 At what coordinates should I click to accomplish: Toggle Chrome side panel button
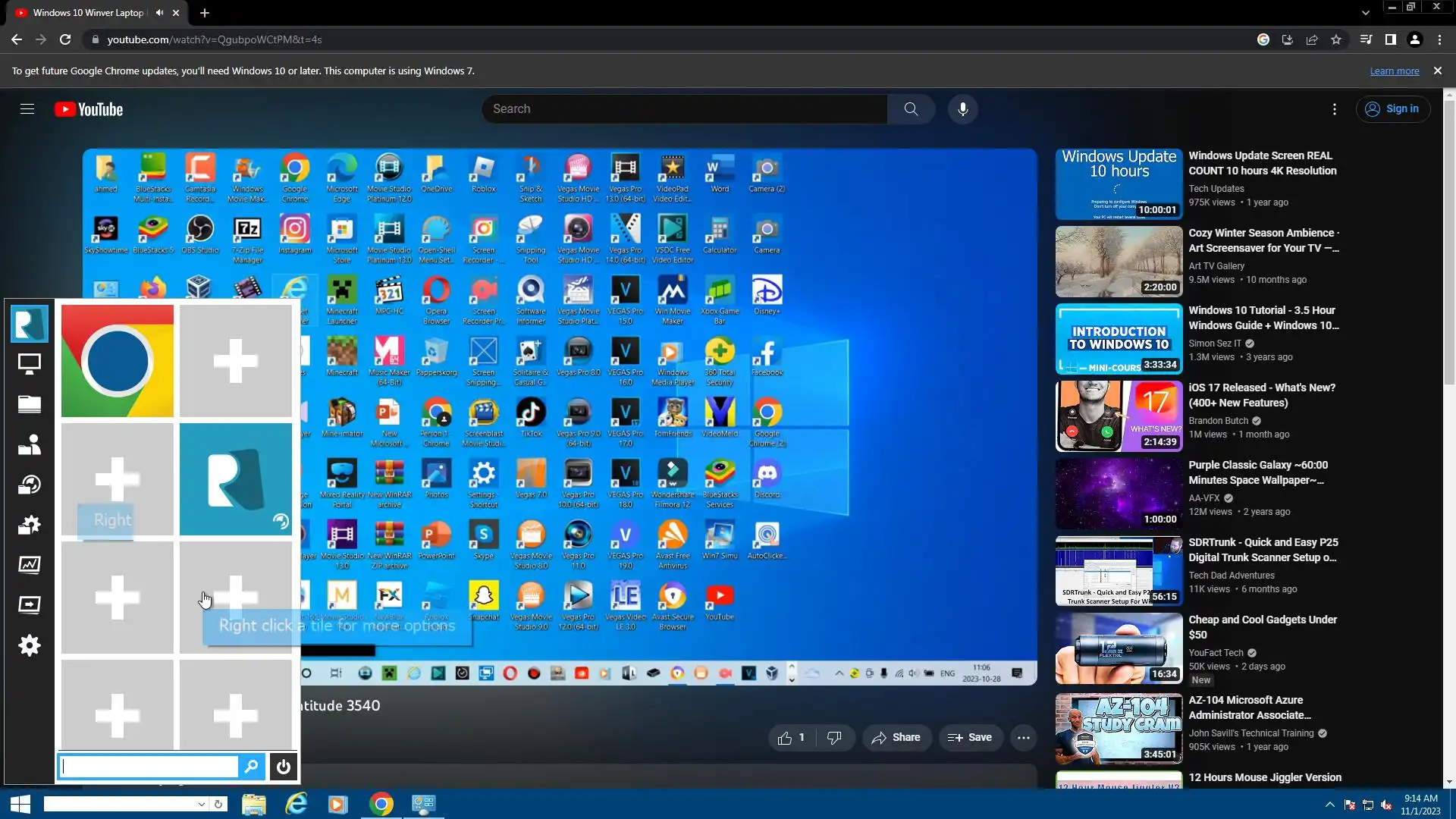pos(1390,39)
